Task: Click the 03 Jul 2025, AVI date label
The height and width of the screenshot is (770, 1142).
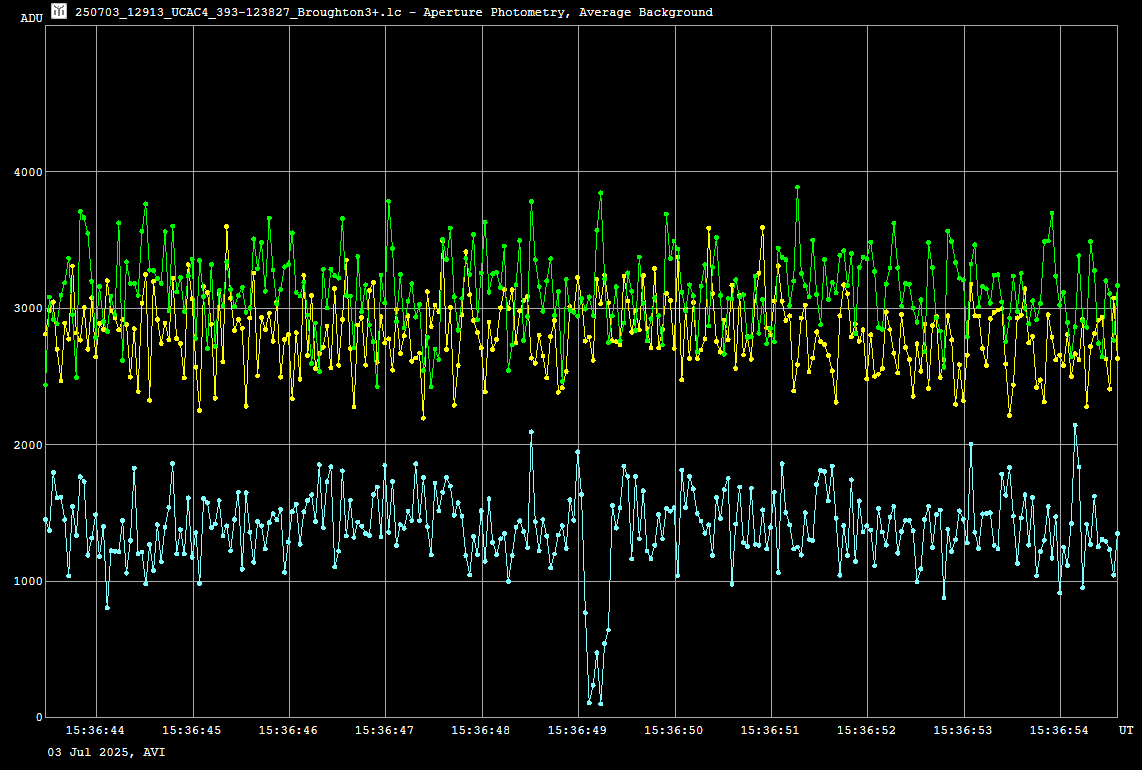Action: 107,752
